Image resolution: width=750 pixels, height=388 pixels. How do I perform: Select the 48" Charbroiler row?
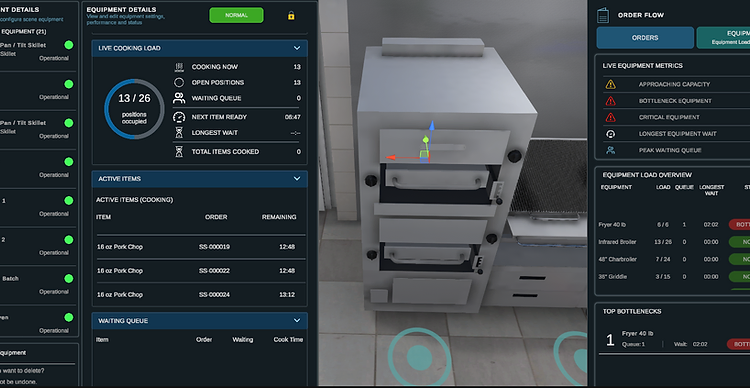[674, 259]
